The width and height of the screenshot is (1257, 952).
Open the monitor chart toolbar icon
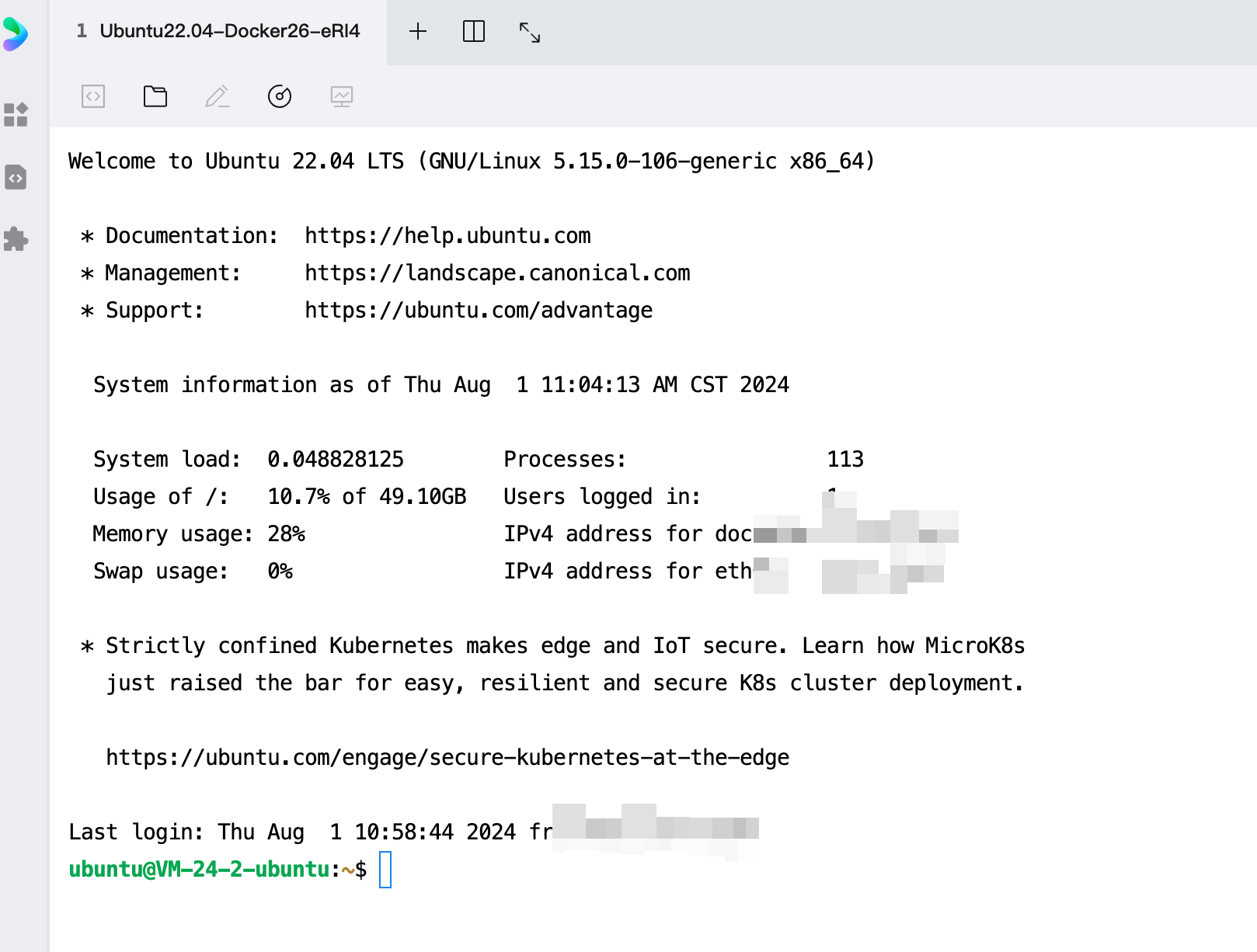click(342, 96)
